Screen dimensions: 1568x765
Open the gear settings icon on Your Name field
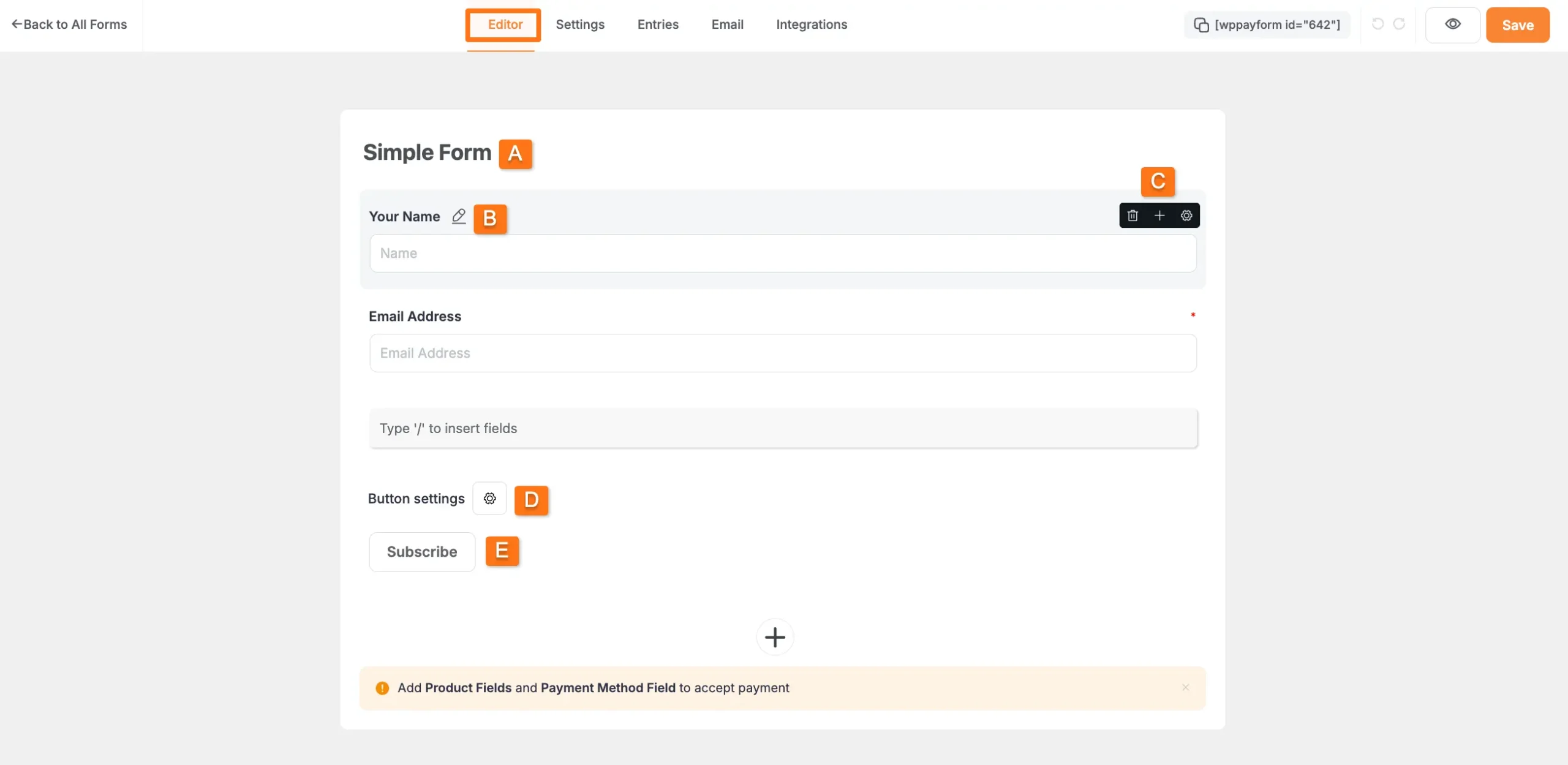[x=1186, y=215]
